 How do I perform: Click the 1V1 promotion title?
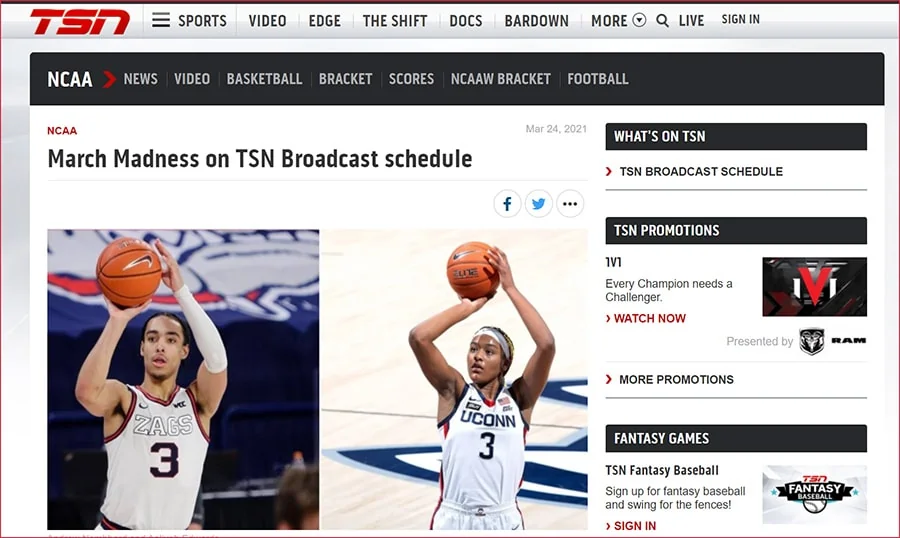coord(613,262)
